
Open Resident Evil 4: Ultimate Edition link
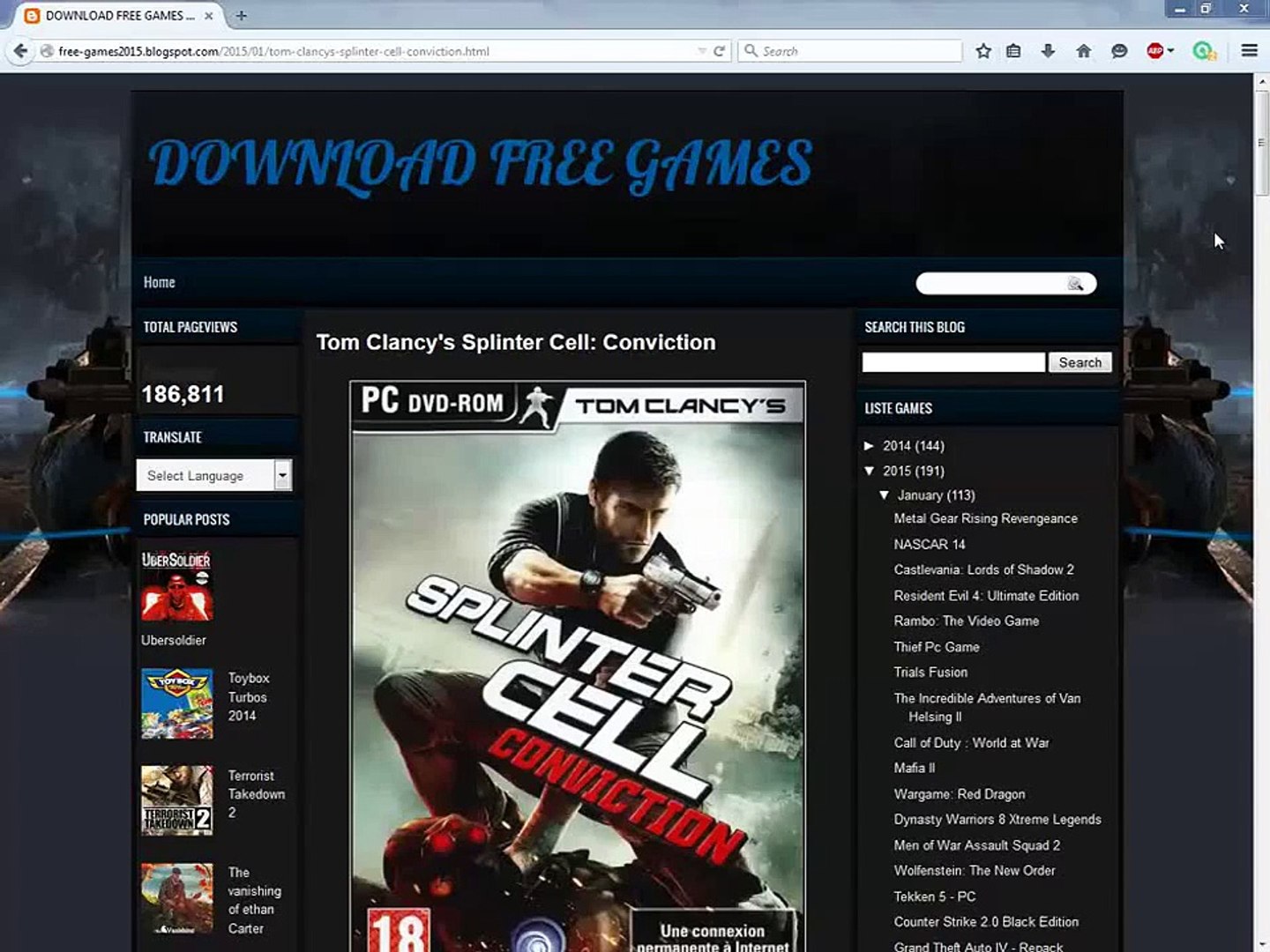[986, 596]
